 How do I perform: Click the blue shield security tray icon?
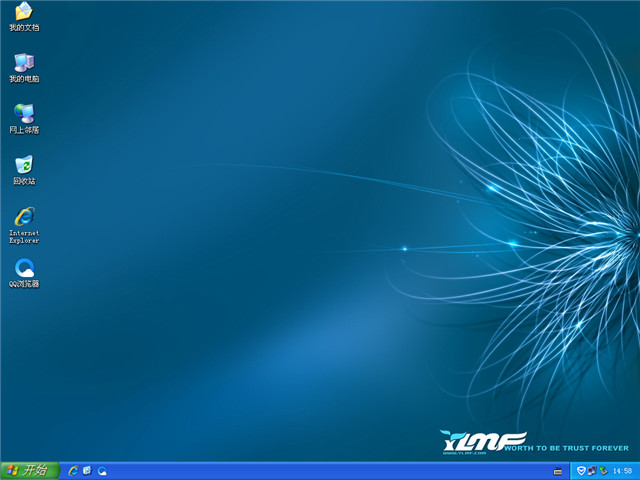point(581,470)
